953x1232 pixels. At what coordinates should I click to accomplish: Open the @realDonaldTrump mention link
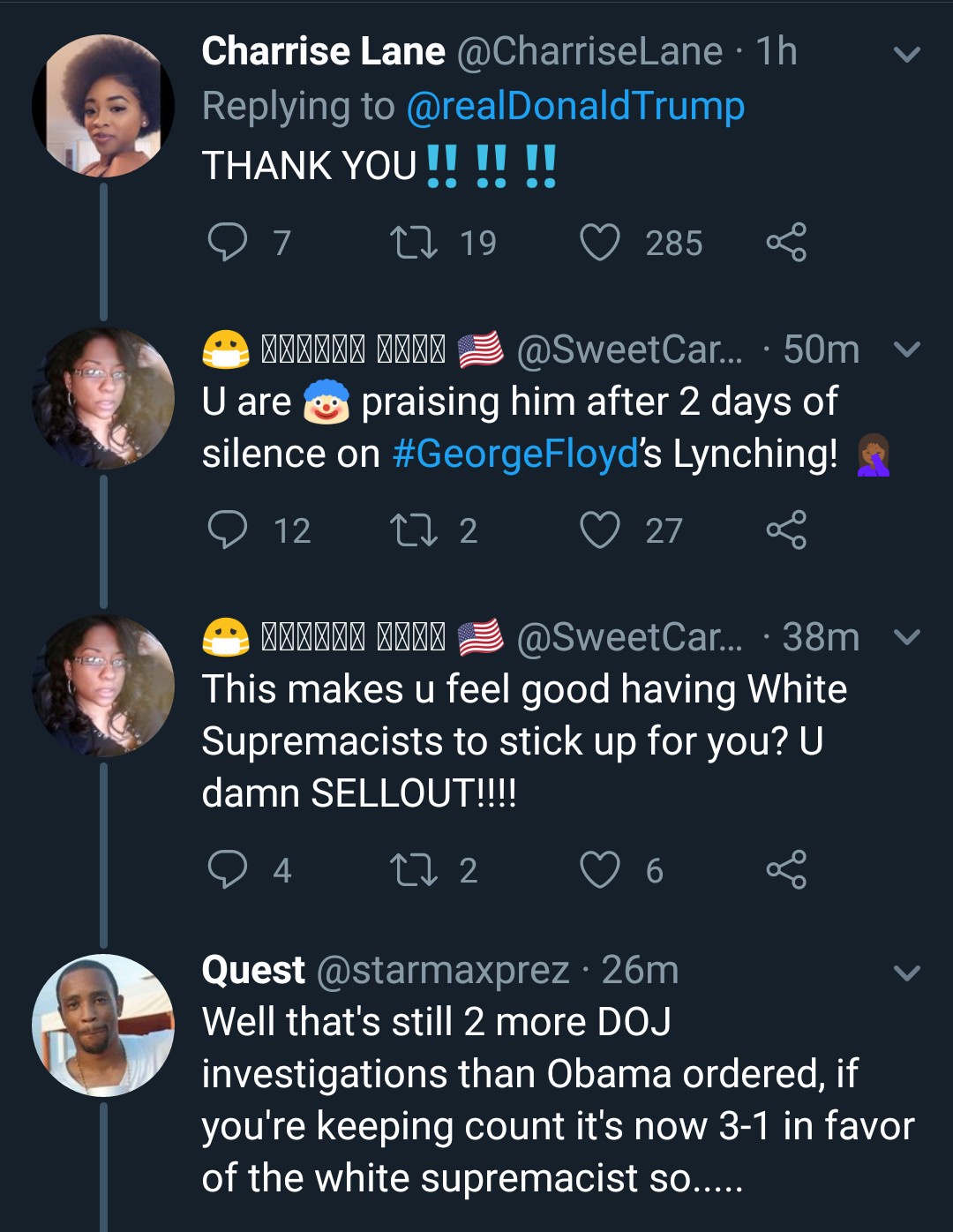(575, 107)
